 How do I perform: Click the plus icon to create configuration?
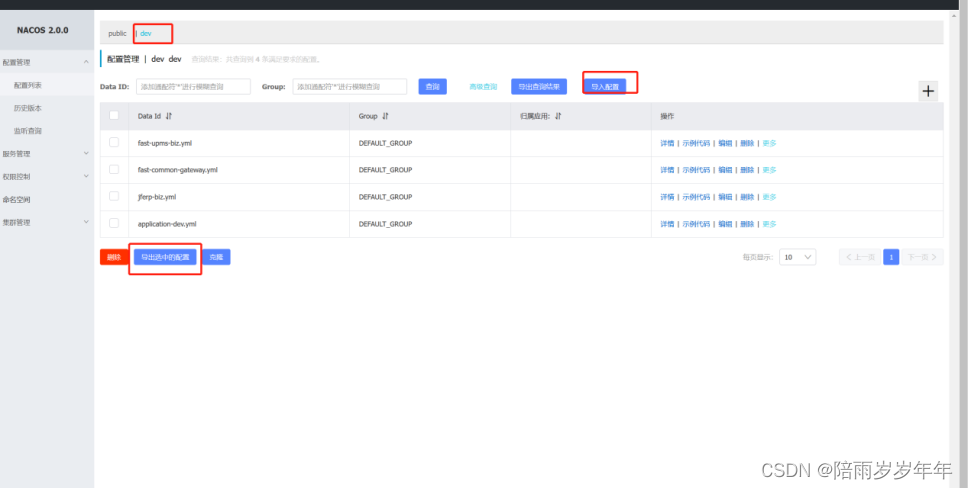point(928,91)
